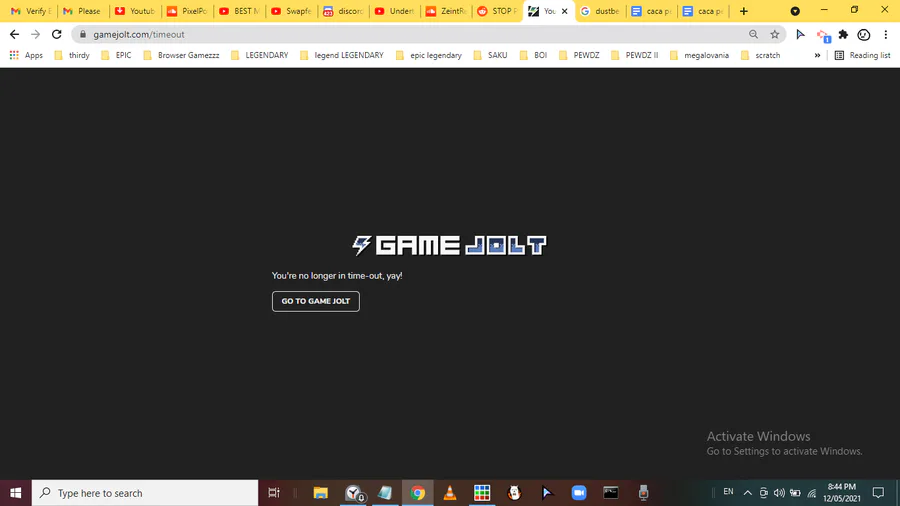Open the network icon in system tray
The image size is (900, 506).
pyautogui.click(x=812, y=493)
